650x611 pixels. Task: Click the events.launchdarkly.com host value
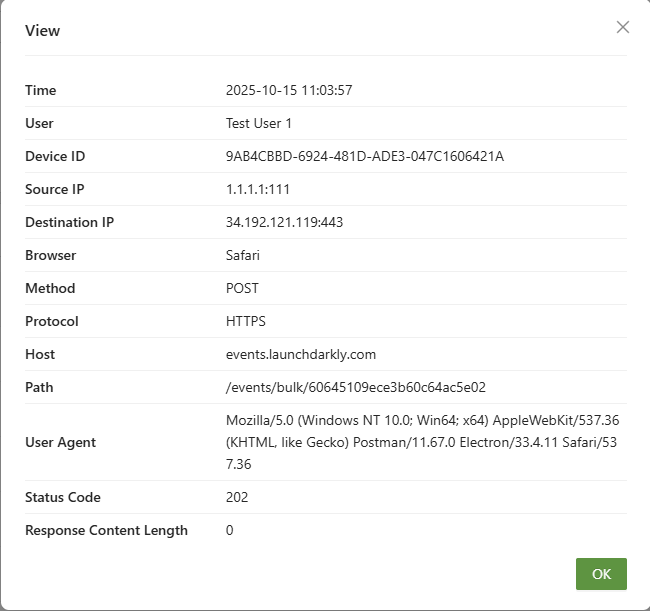[300, 354]
